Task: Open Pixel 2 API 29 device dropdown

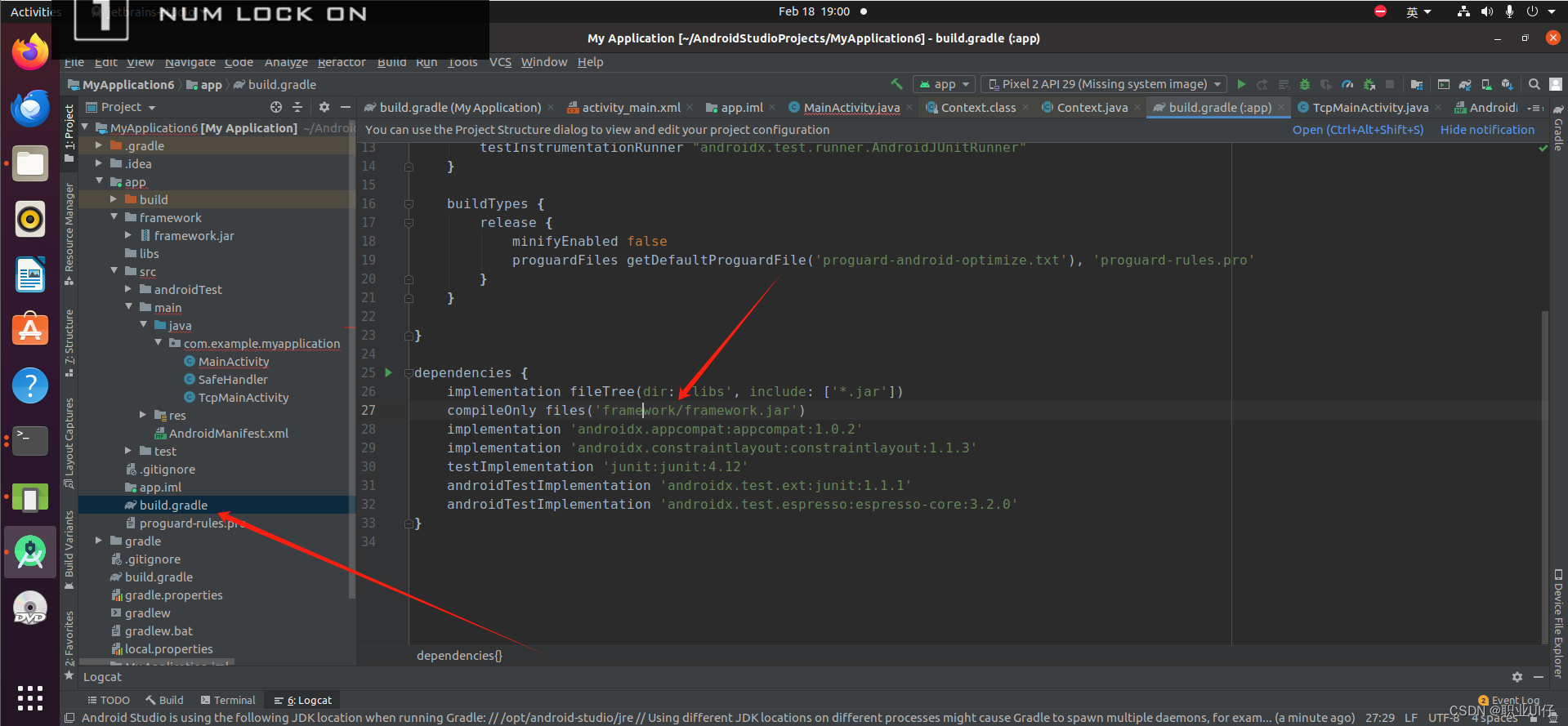Action: 1105,84
